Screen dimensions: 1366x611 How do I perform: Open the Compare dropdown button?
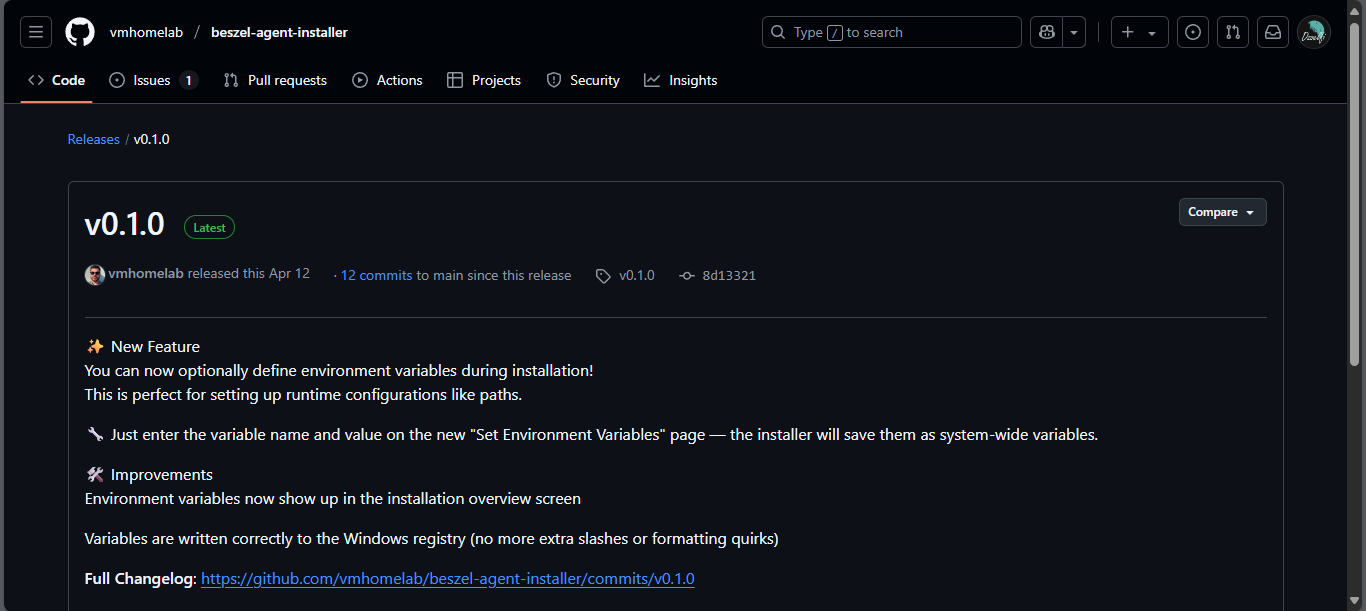pyautogui.click(x=1222, y=212)
